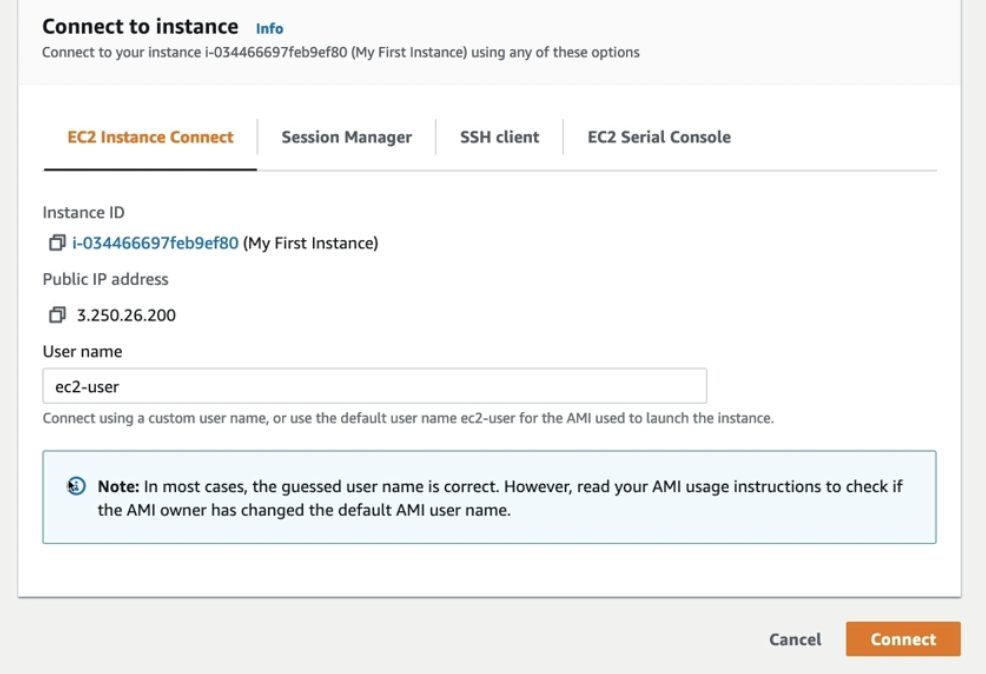This screenshot has width=986, height=674.
Task: Cancel connecting to the instance
Action: coord(795,640)
